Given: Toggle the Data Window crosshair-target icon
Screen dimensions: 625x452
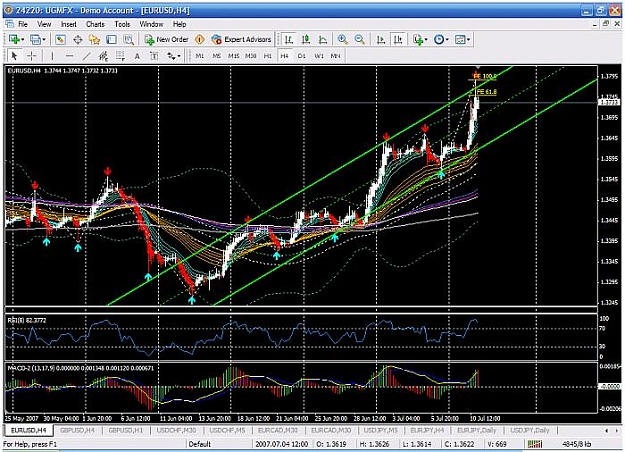Looking at the screenshot, I should click(x=77, y=39).
